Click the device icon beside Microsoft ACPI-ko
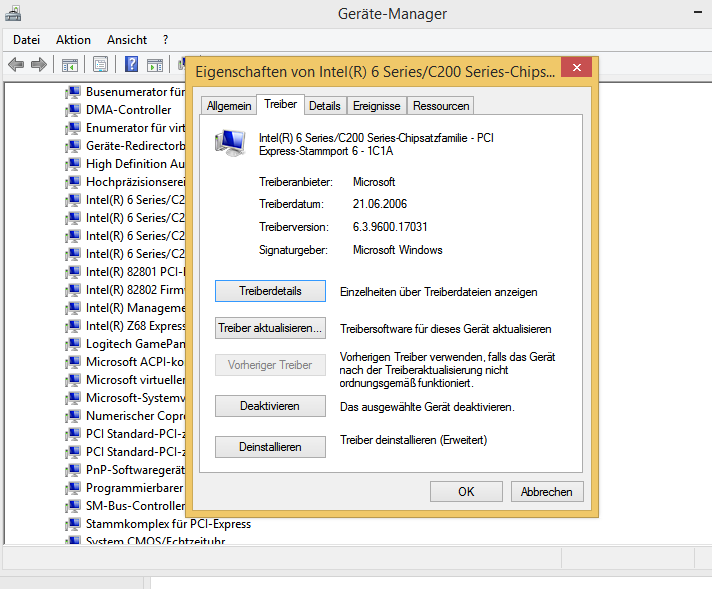This screenshot has width=712, height=589. (x=73, y=362)
